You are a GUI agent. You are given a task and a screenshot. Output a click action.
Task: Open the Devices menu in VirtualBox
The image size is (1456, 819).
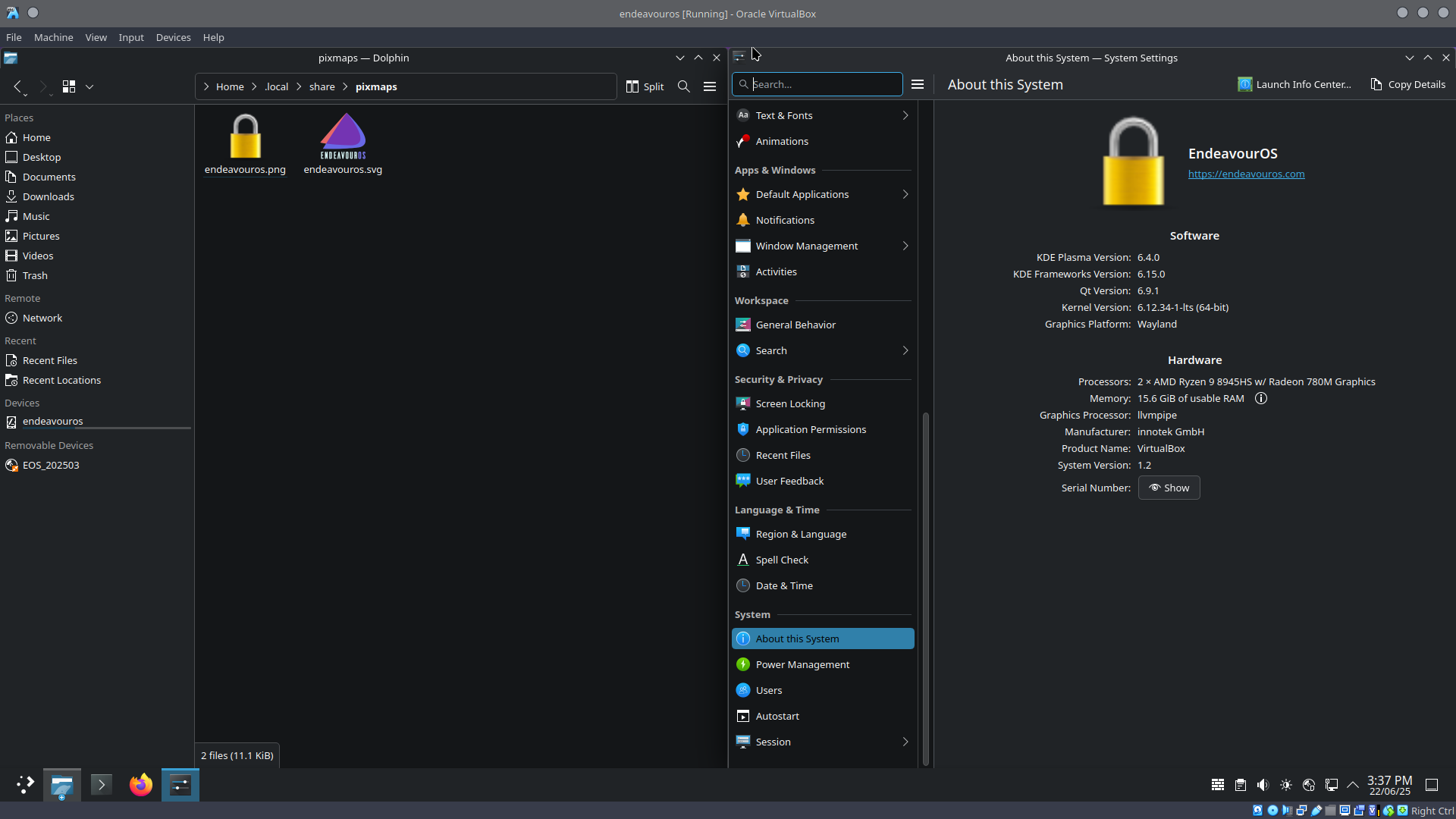[x=173, y=37]
